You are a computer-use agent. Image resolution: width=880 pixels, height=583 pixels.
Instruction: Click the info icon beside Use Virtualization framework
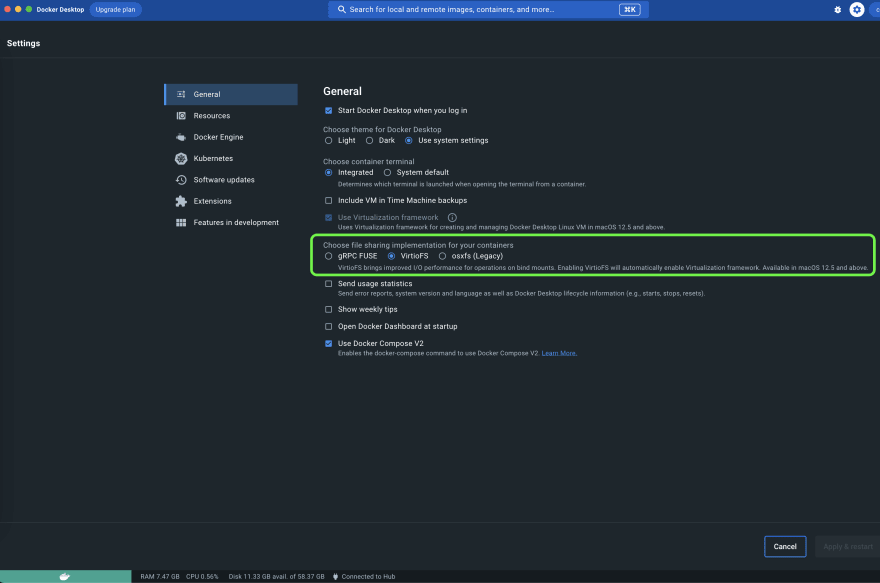pos(452,217)
